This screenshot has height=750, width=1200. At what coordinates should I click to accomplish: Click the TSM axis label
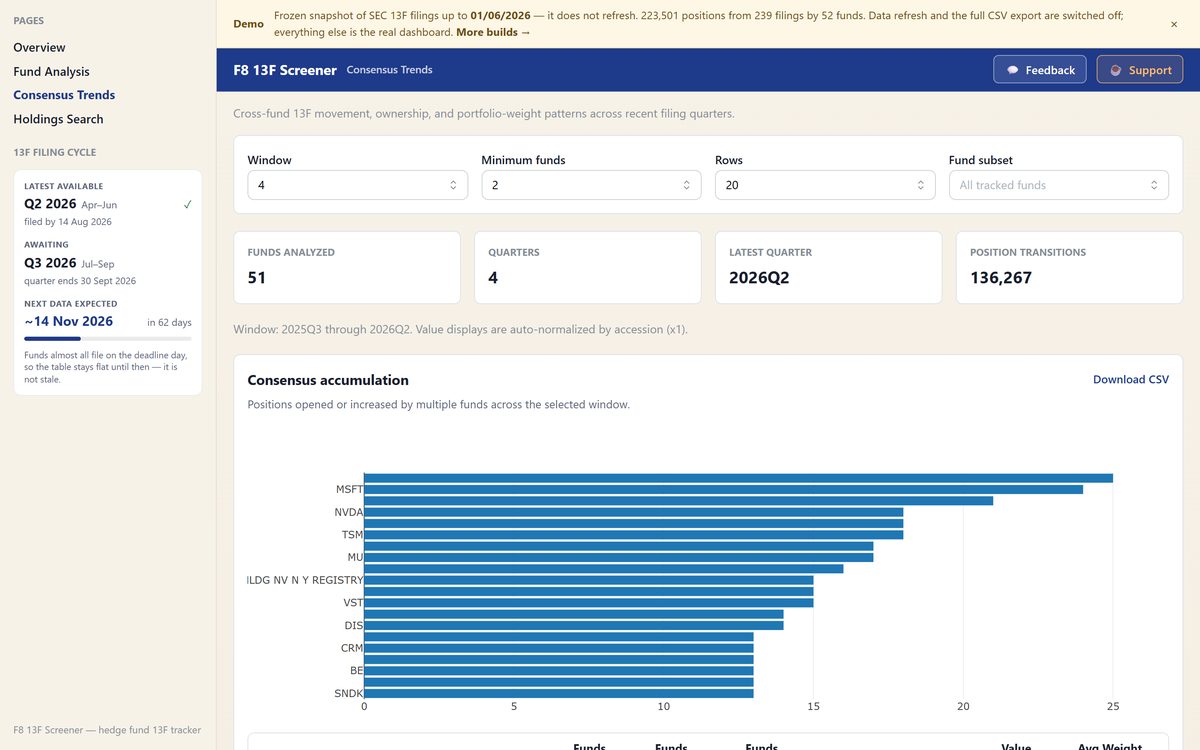[x=352, y=535]
